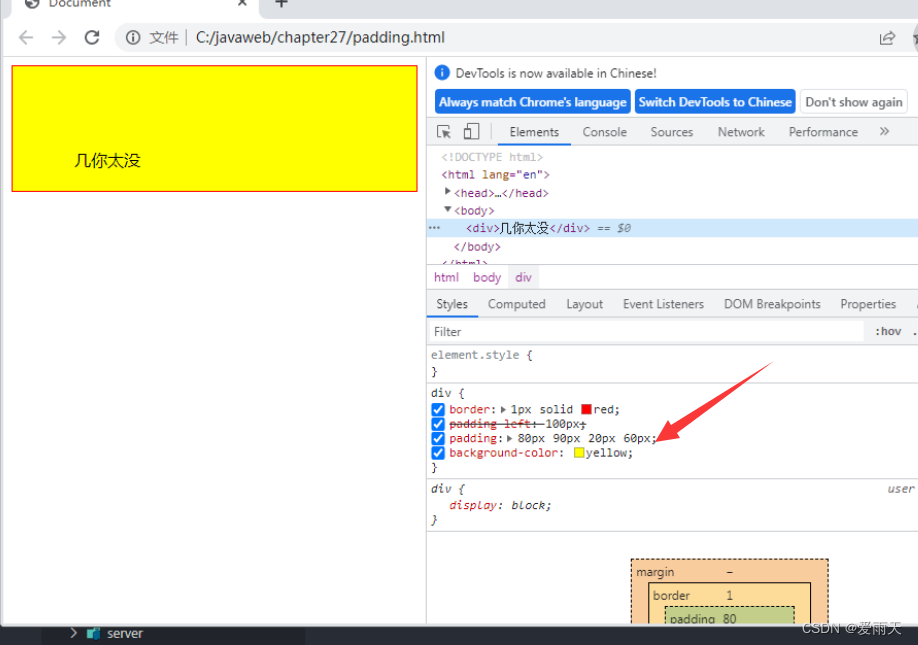Expand the head element node
Viewport: 918px width, 645px height.
click(447, 191)
